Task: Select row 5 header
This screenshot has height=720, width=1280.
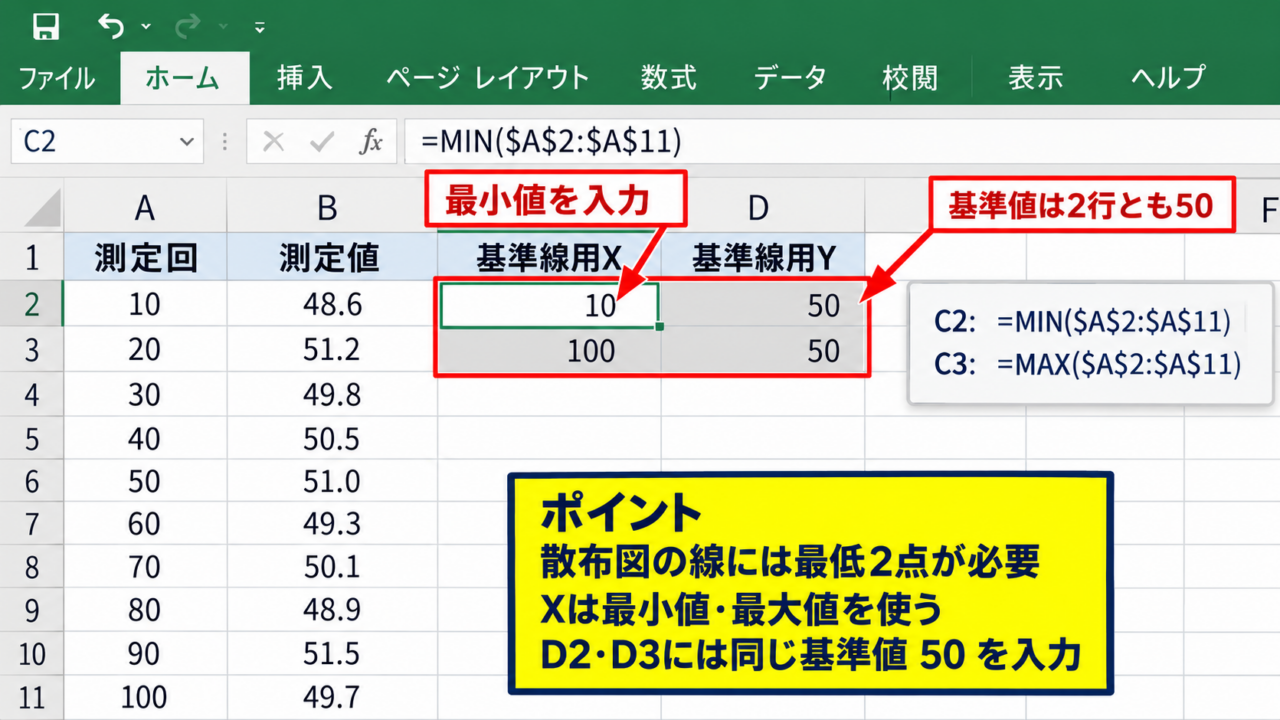Action: 31,439
